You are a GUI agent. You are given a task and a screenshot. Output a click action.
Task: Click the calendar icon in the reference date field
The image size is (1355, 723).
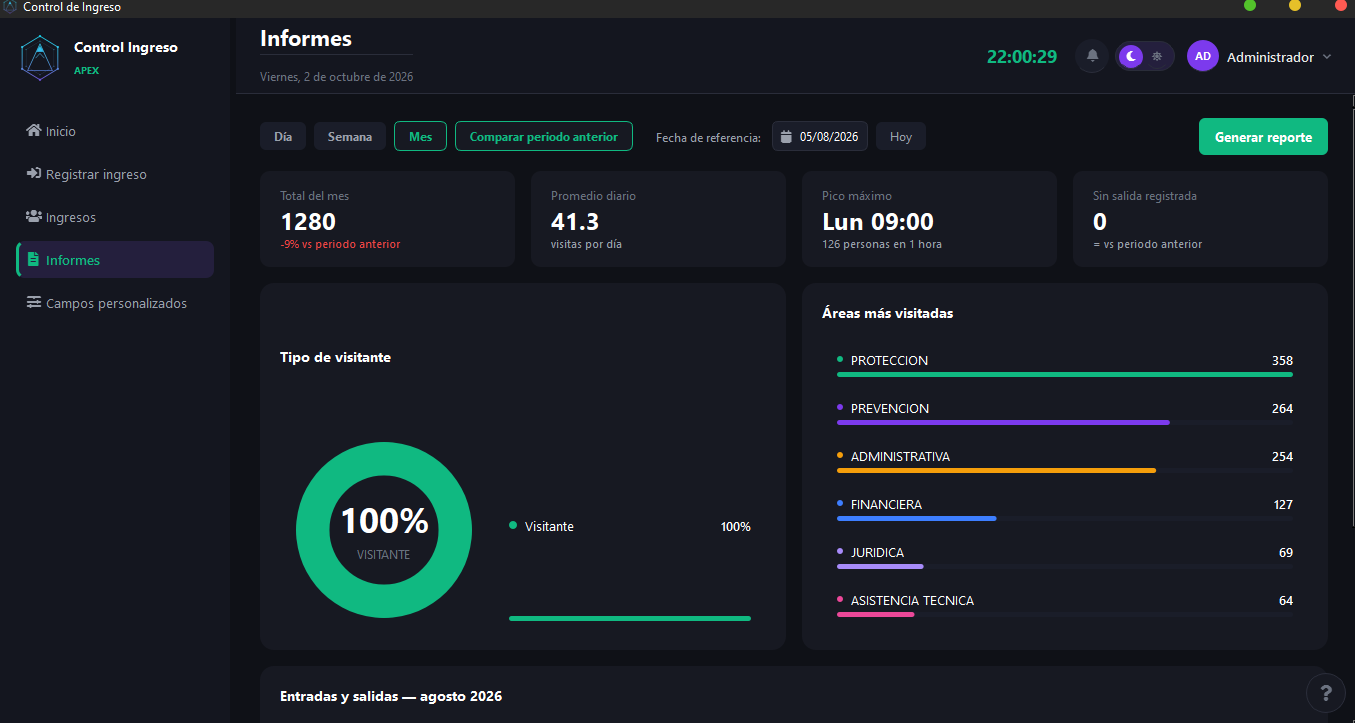[786, 136]
